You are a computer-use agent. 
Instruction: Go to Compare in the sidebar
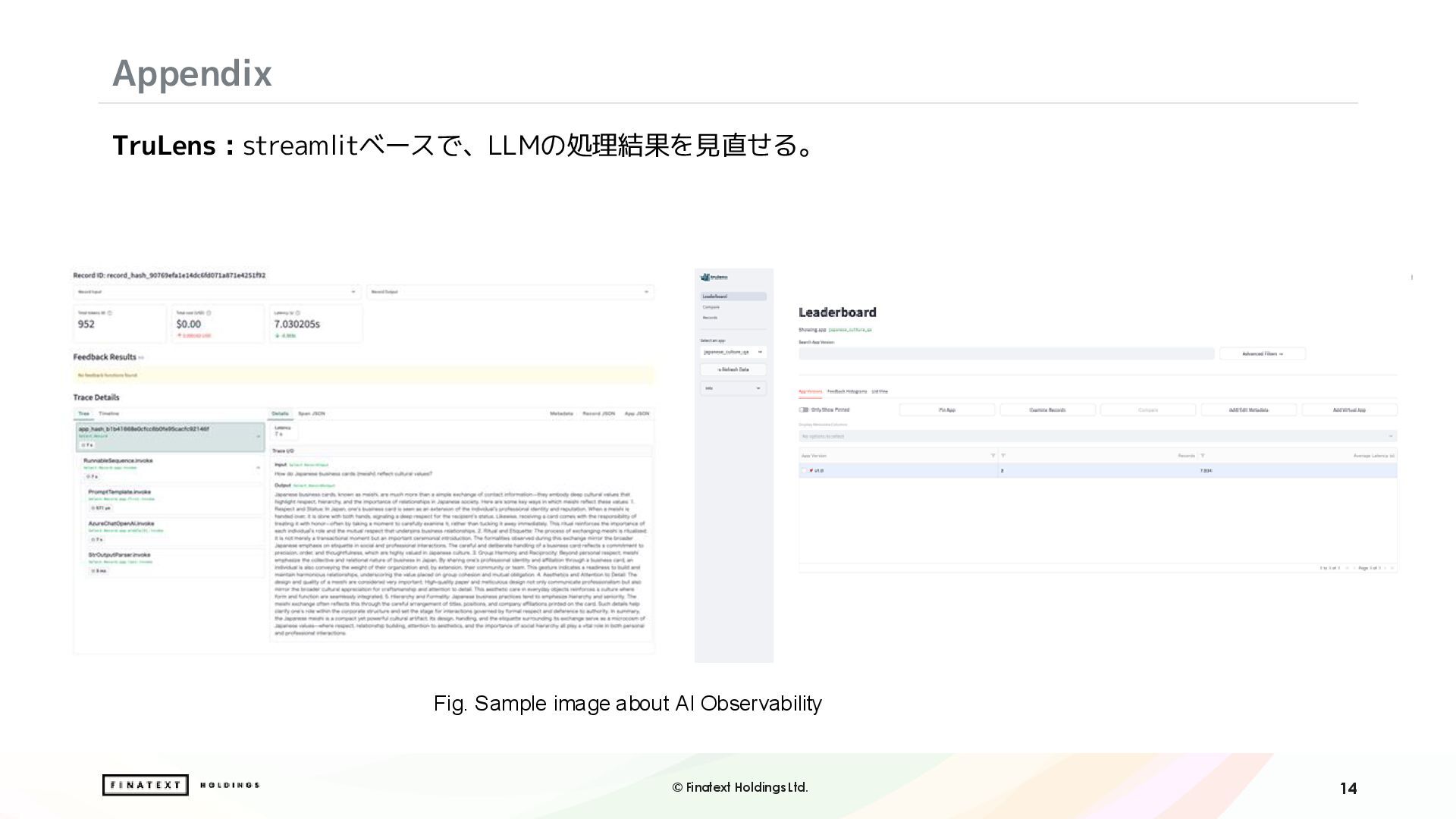pos(711,307)
